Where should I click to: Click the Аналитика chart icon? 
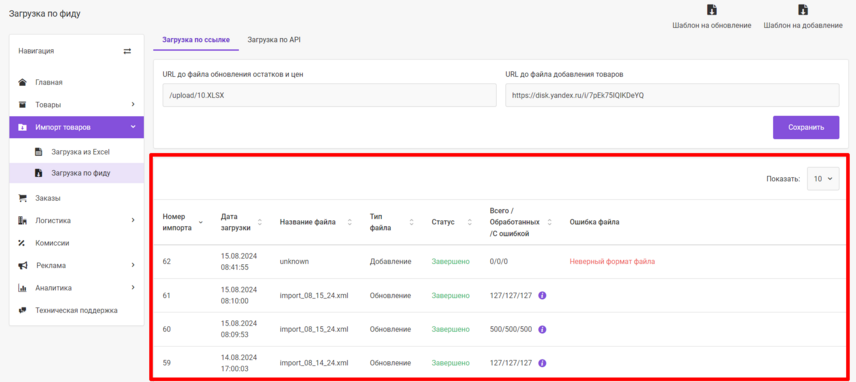(x=22, y=288)
